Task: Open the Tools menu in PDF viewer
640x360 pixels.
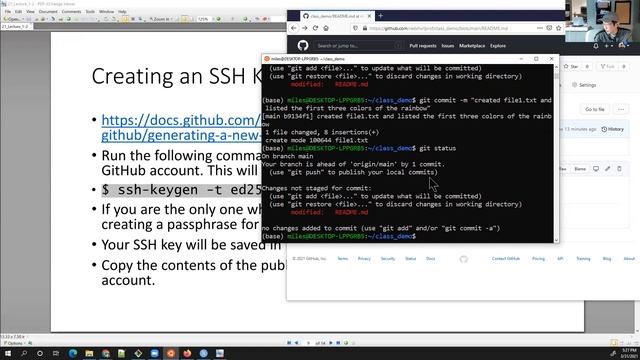Action: click(x=90, y=11)
